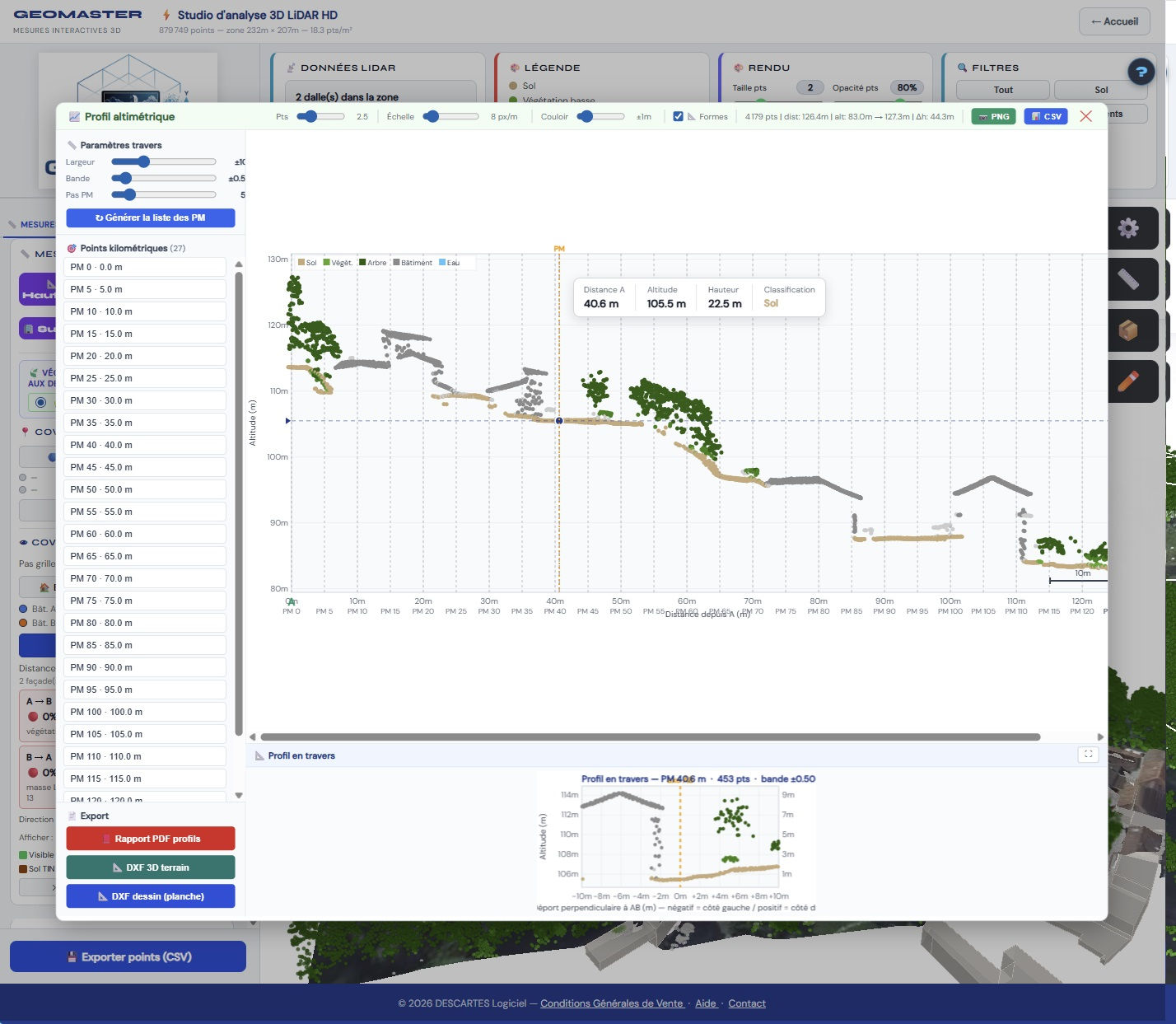Image resolution: width=1176 pixels, height=1024 pixels.
Task: Close the altimetric profile panel
Action: 1085,116
